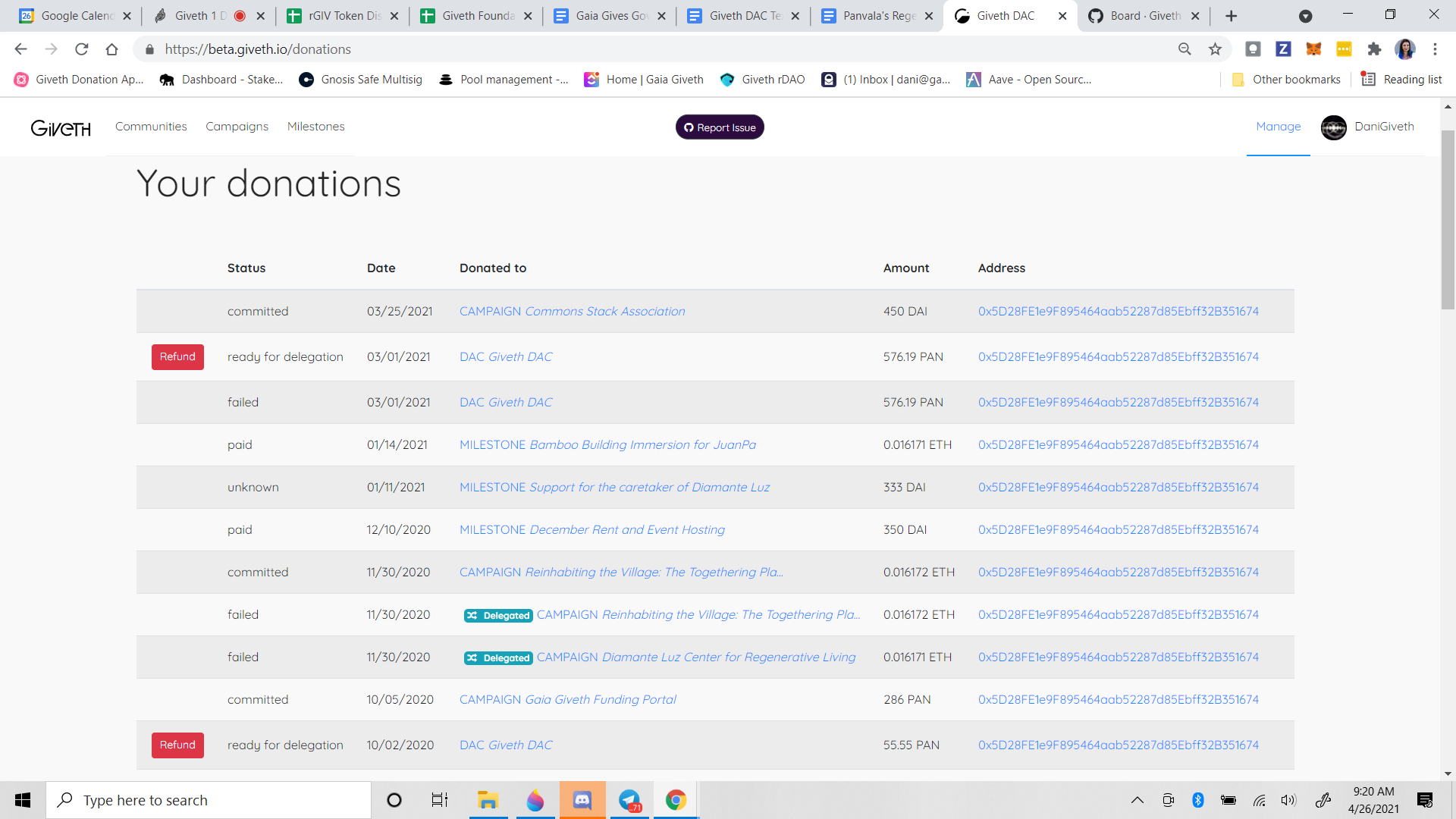Open the Milestones nav item

coord(315,127)
